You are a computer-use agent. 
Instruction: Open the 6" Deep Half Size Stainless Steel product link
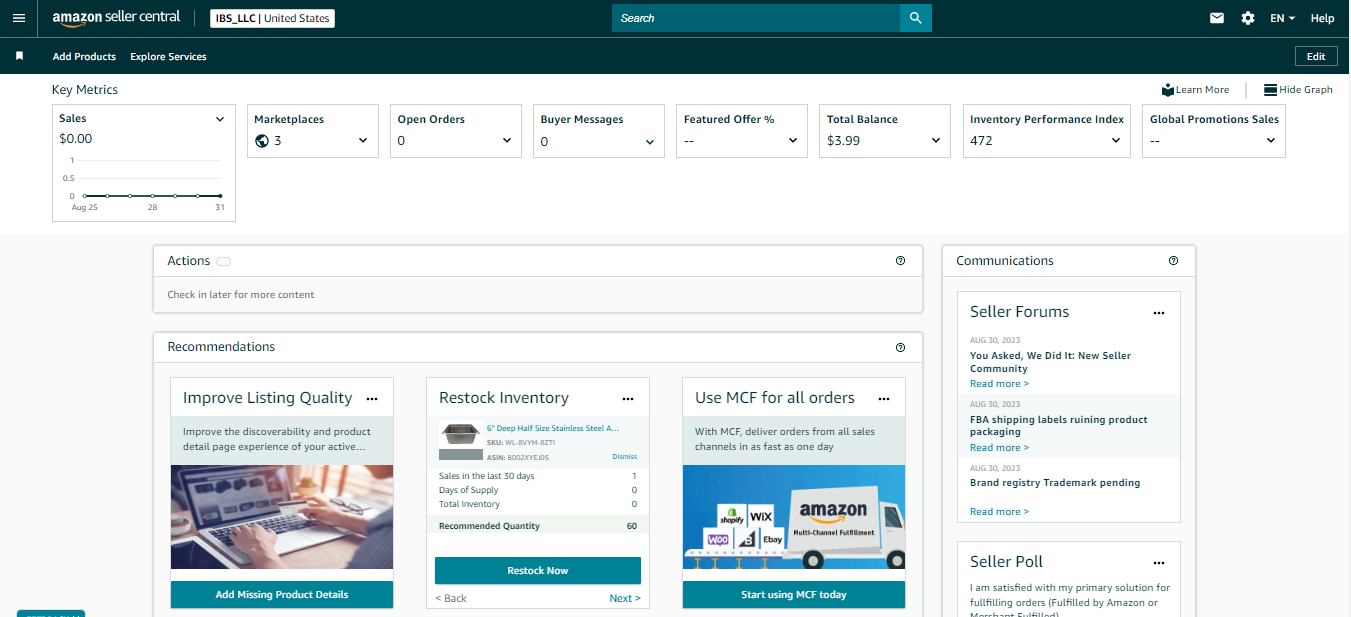point(553,428)
